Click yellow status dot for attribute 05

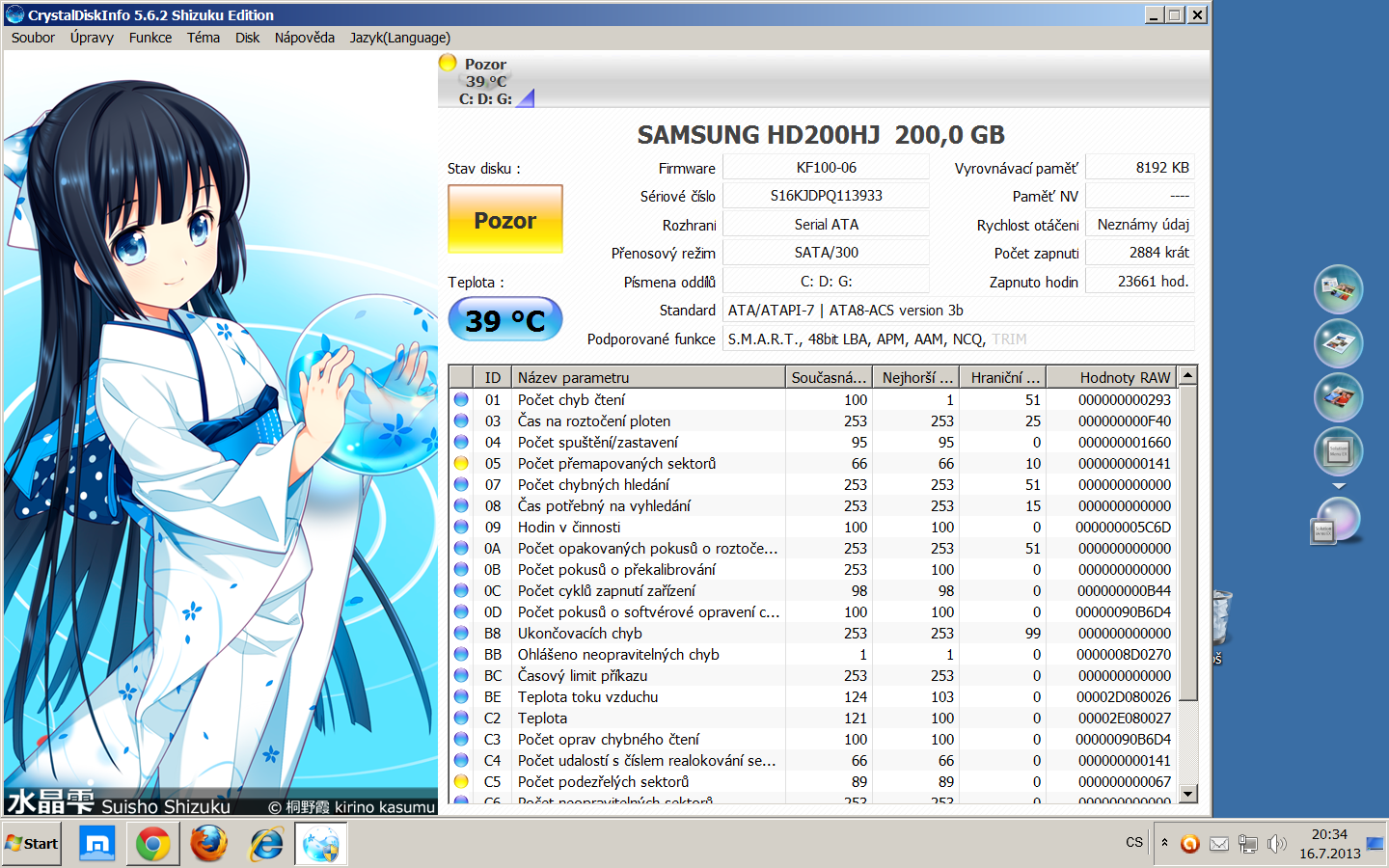point(461,464)
